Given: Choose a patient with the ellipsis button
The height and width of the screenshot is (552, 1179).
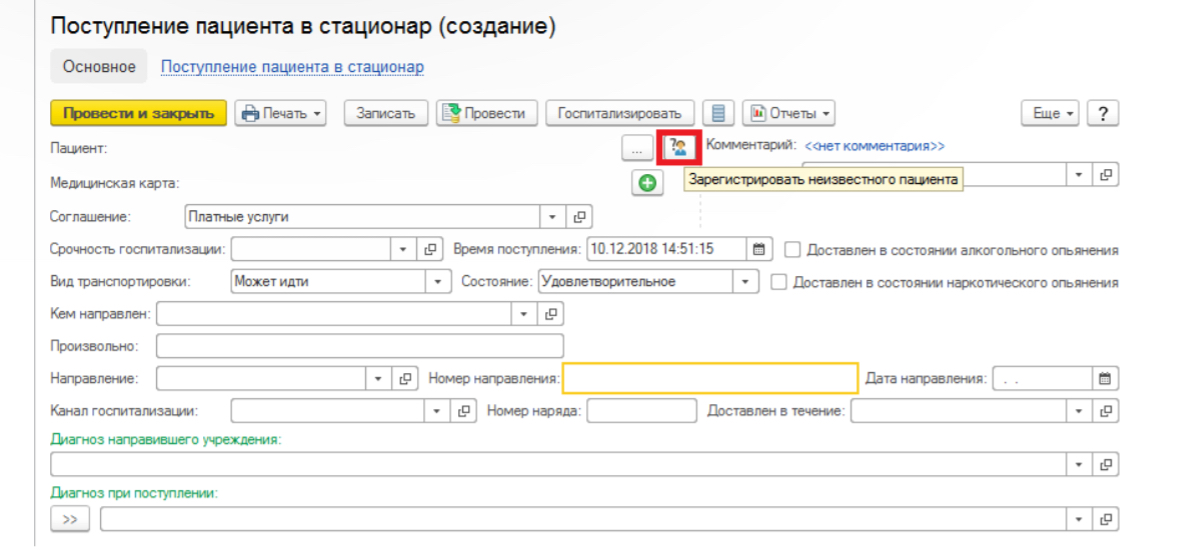Looking at the screenshot, I should point(637,148).
